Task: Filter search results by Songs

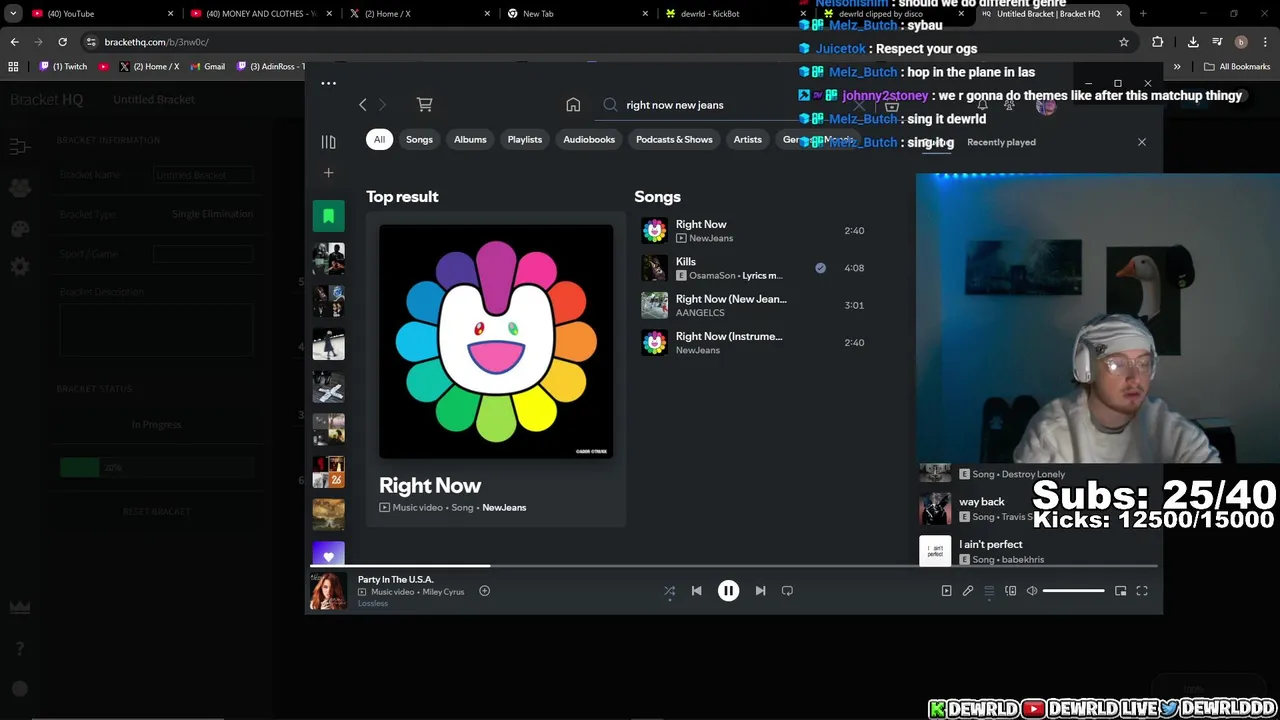Action: click(x=419, y=140)
